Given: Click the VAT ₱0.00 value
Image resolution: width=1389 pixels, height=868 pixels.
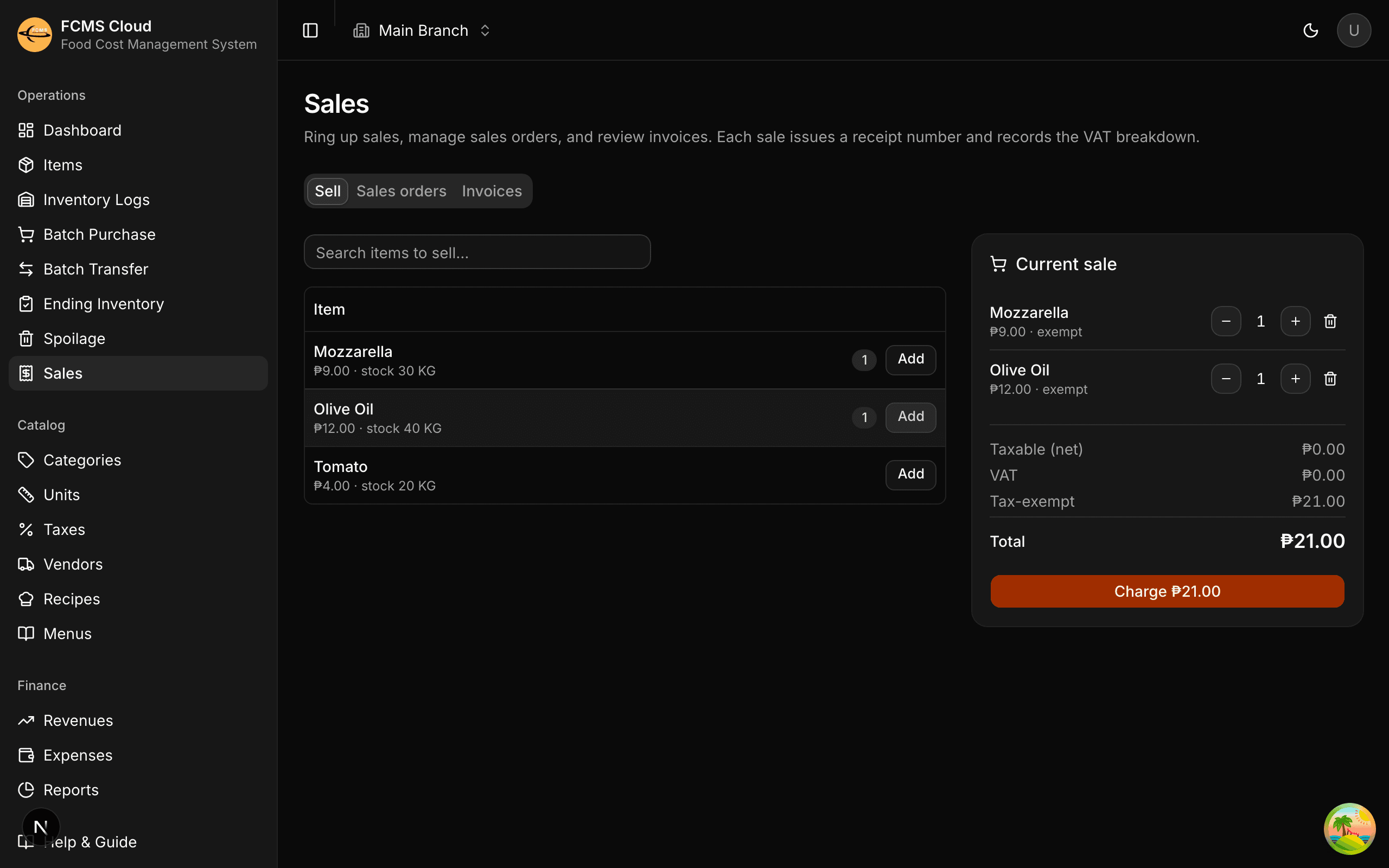Looking at the screenshot, I should pyautogui.click(x=1323, y=475).
